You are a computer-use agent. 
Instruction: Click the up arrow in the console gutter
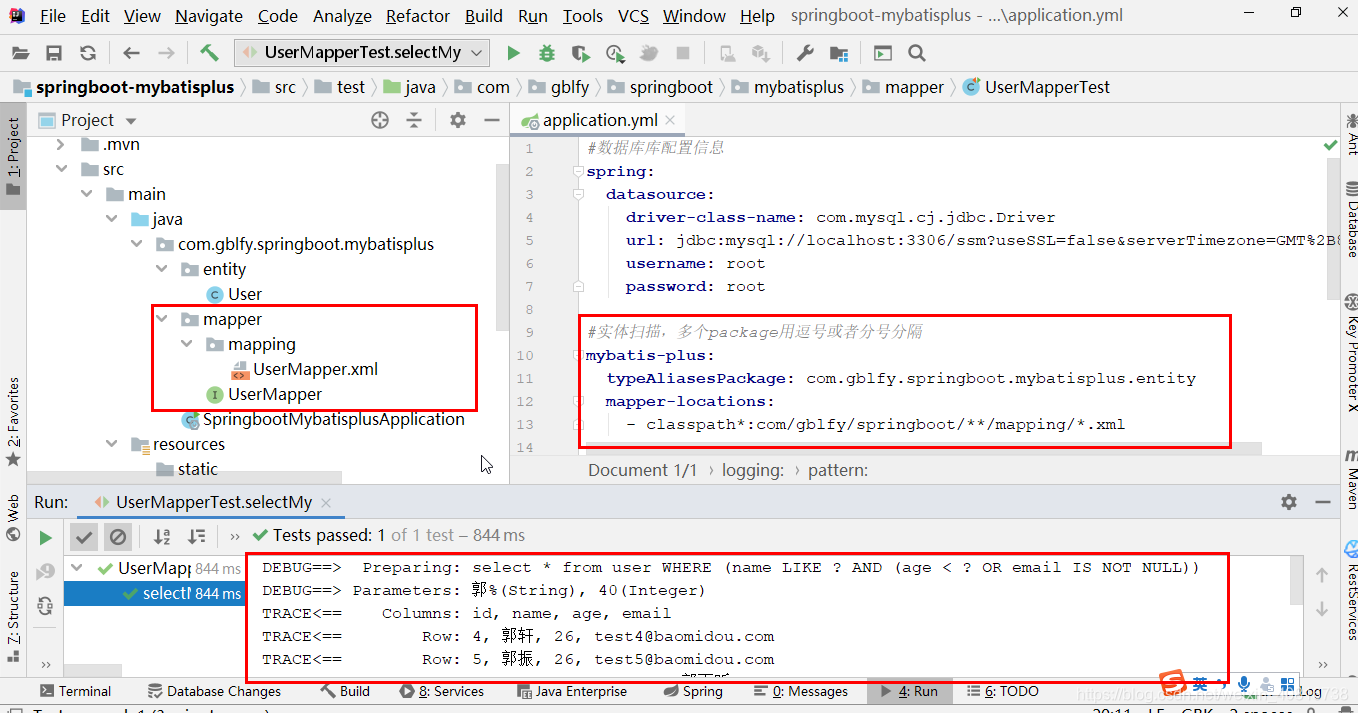click(1322, 575)
